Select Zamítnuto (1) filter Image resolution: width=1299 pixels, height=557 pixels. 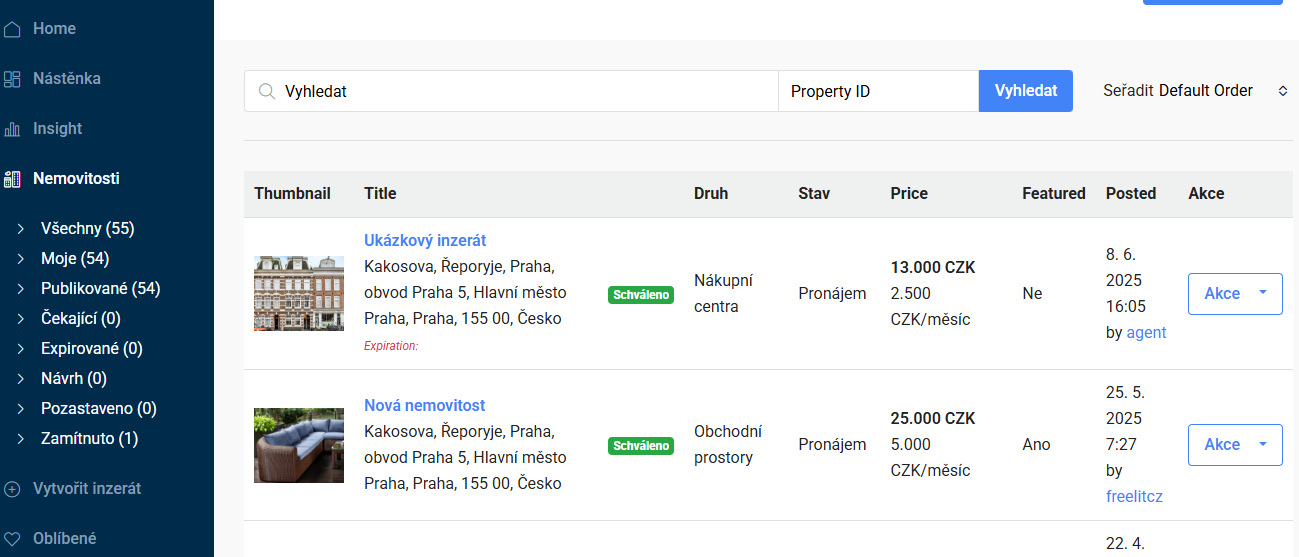point(89,439)
